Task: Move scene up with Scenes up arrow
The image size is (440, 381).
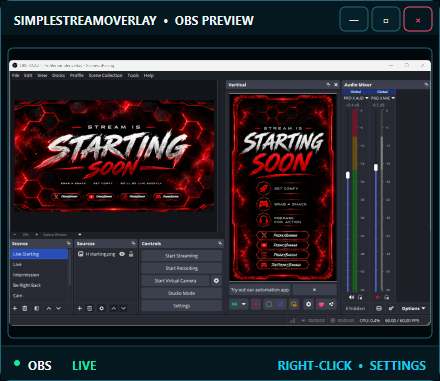Action: pyautogui.click(x=49, y=308)
